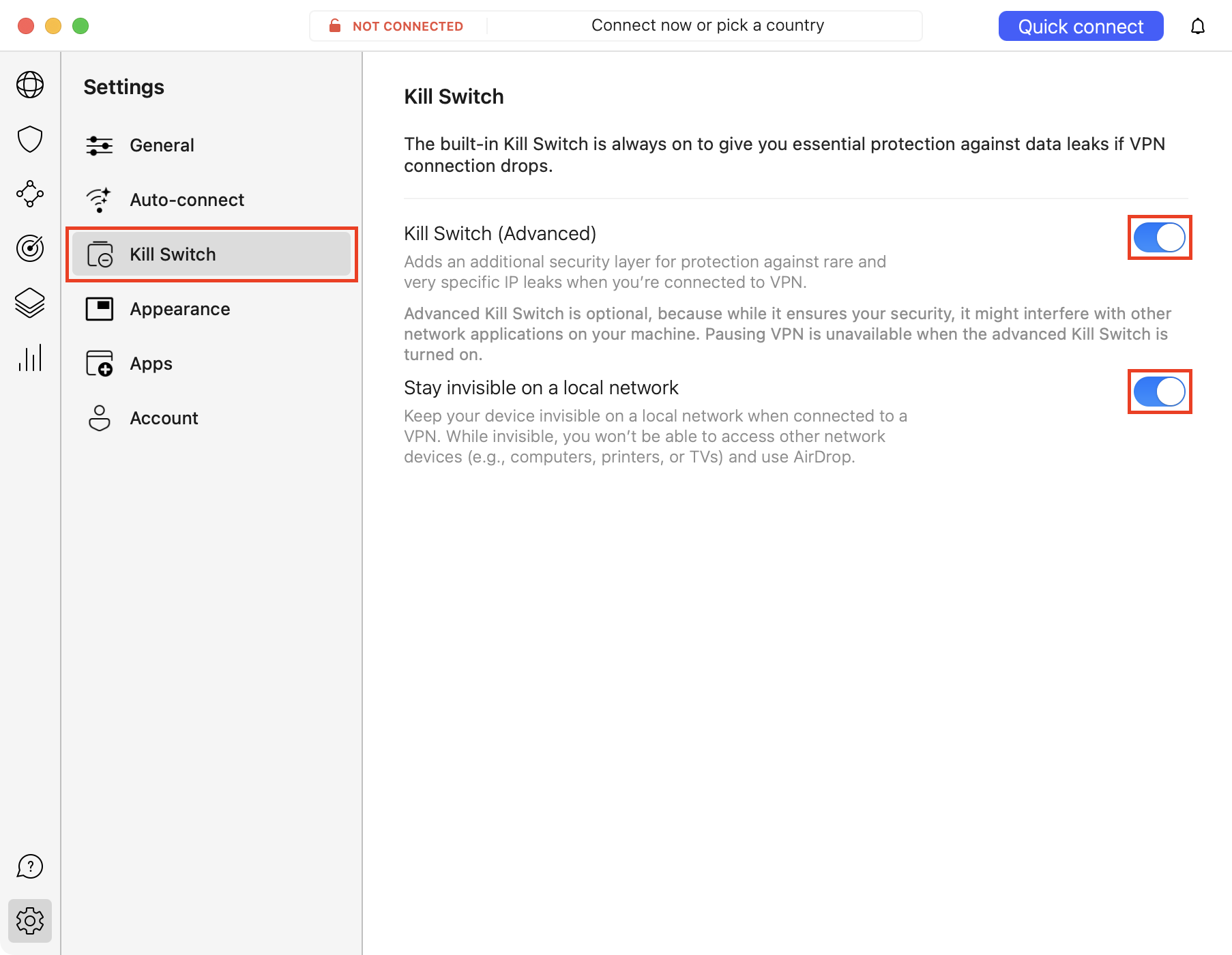Turn off Stay invisible on local network
Viewport: 1232px width, 955px height.
[1159, 392]
